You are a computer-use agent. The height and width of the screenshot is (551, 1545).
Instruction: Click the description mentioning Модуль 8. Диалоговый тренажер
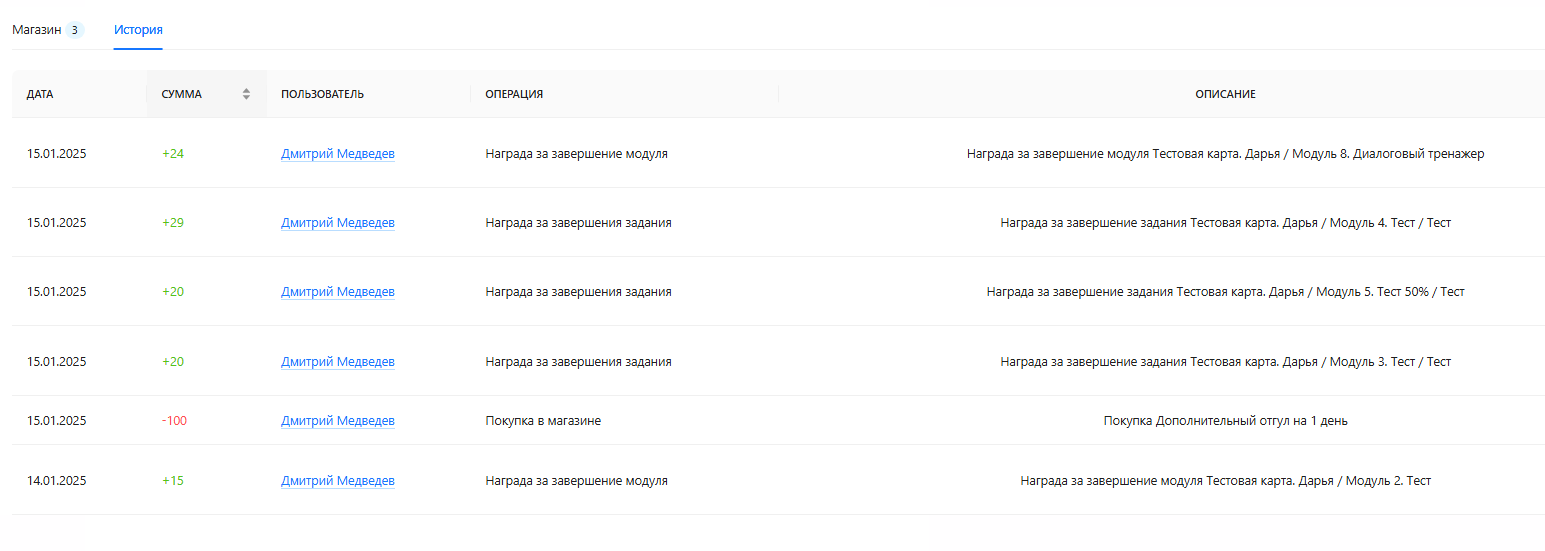point(1225,154)
